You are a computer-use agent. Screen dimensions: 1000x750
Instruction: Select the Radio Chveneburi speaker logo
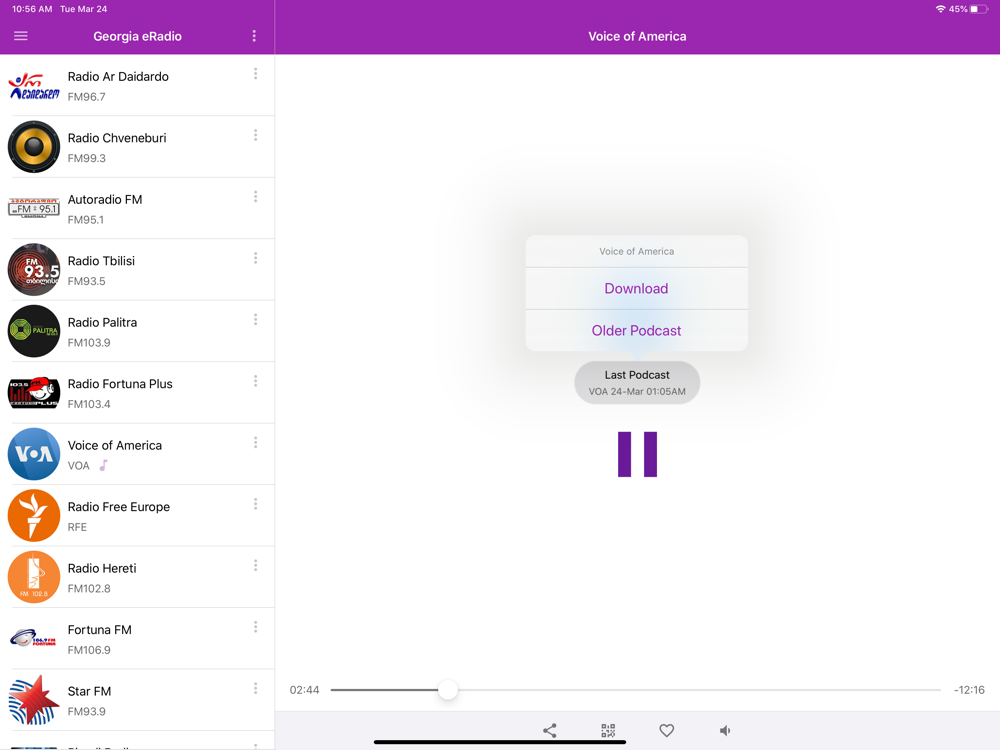34,147
